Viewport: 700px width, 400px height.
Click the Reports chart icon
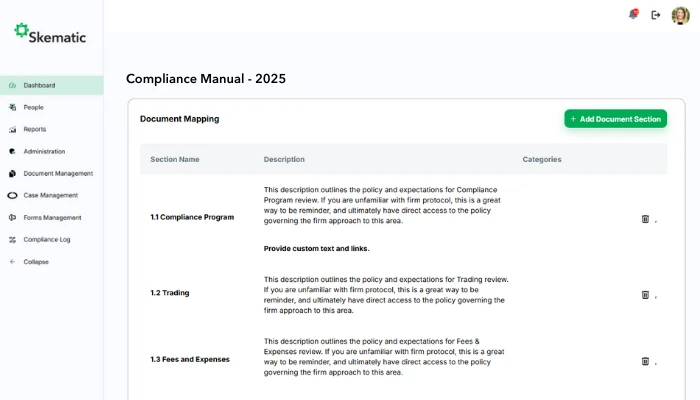(12, 129)
